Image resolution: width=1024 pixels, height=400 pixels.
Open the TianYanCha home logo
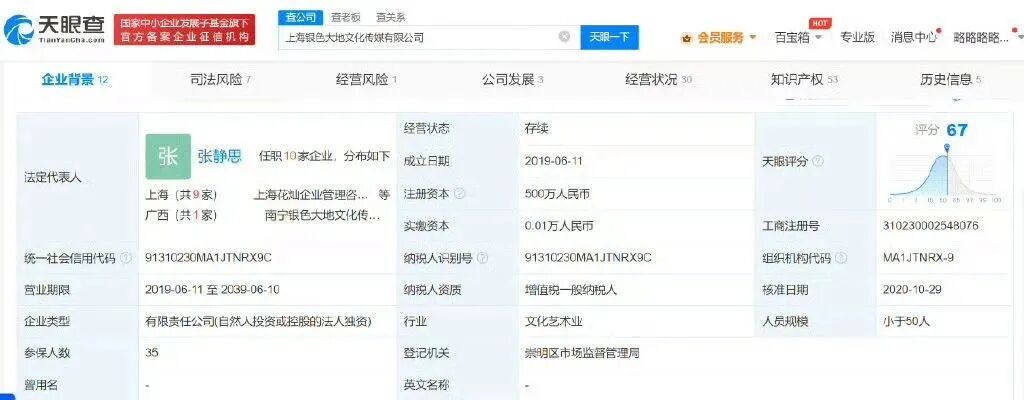(x=55, y=30)
